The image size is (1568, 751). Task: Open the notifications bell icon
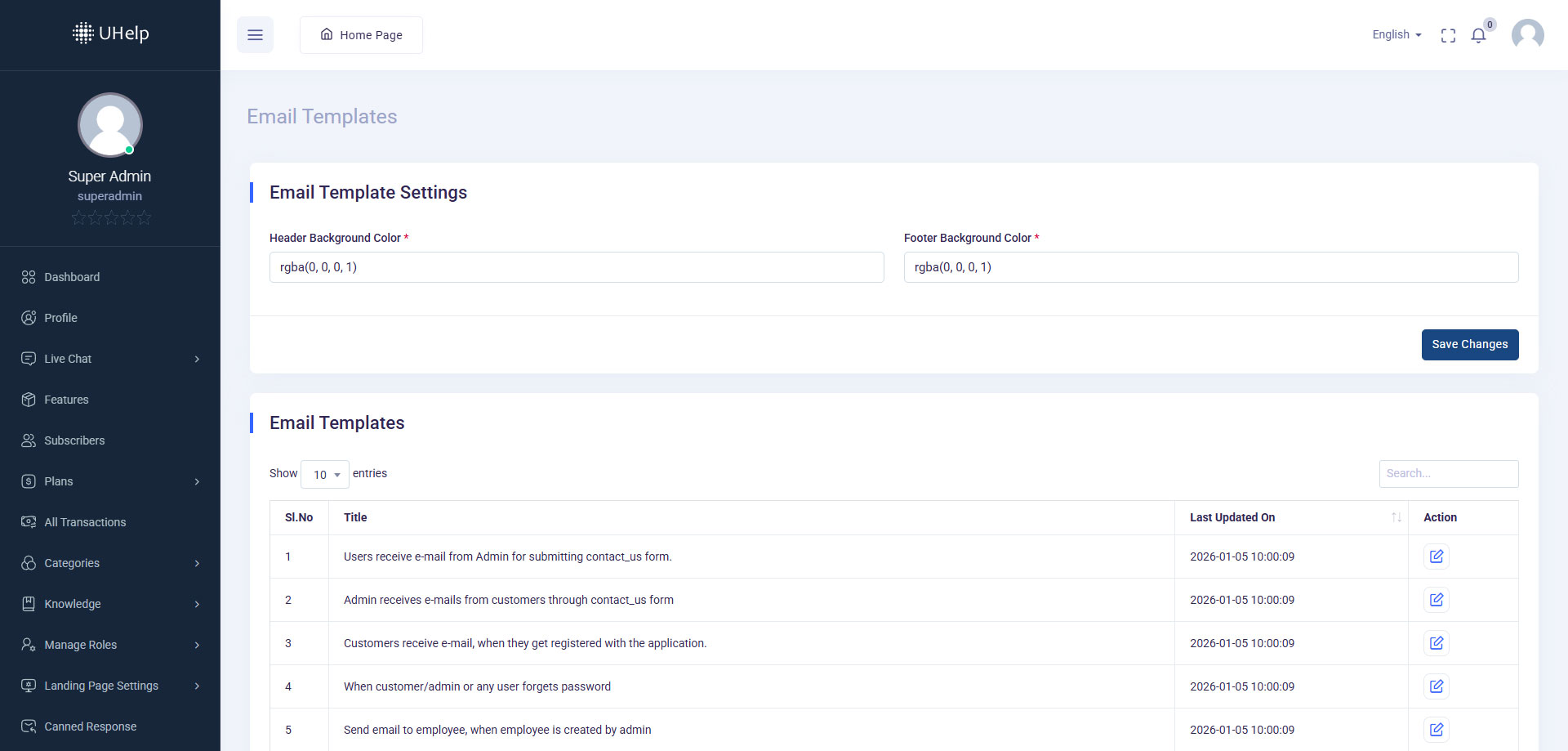coord(1478,35)
